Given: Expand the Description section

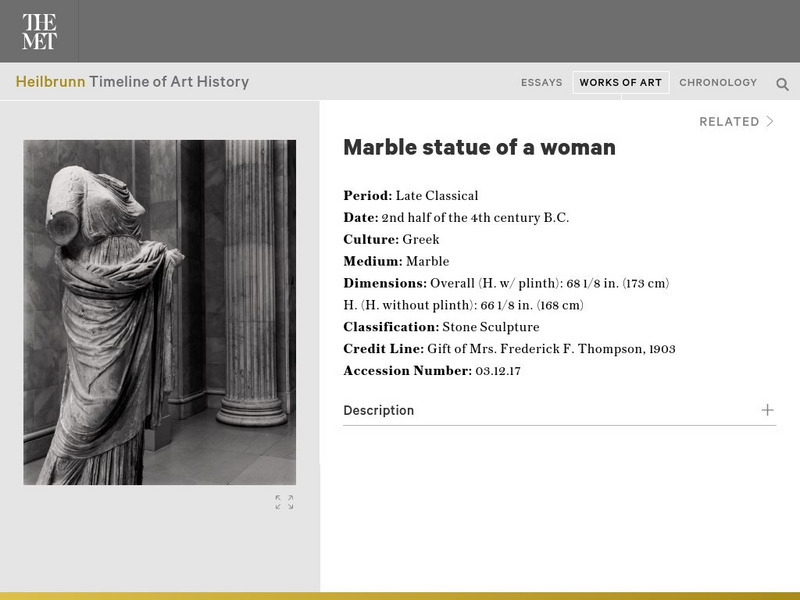Looking at the screenshot, I should (x=378, y=410).
